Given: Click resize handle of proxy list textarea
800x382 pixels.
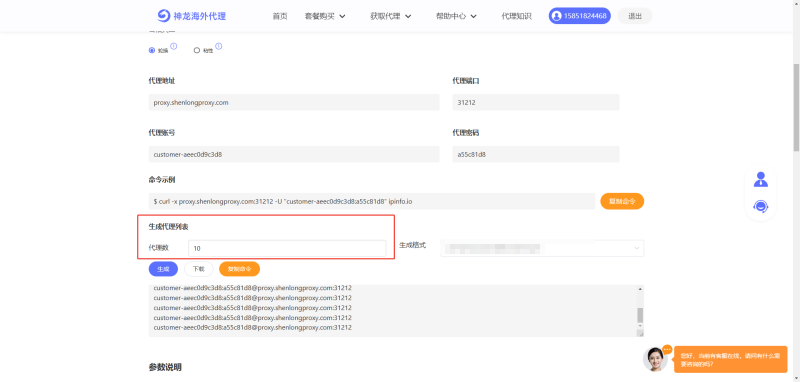Looking at the screenshot, I should tap(640, 333).
